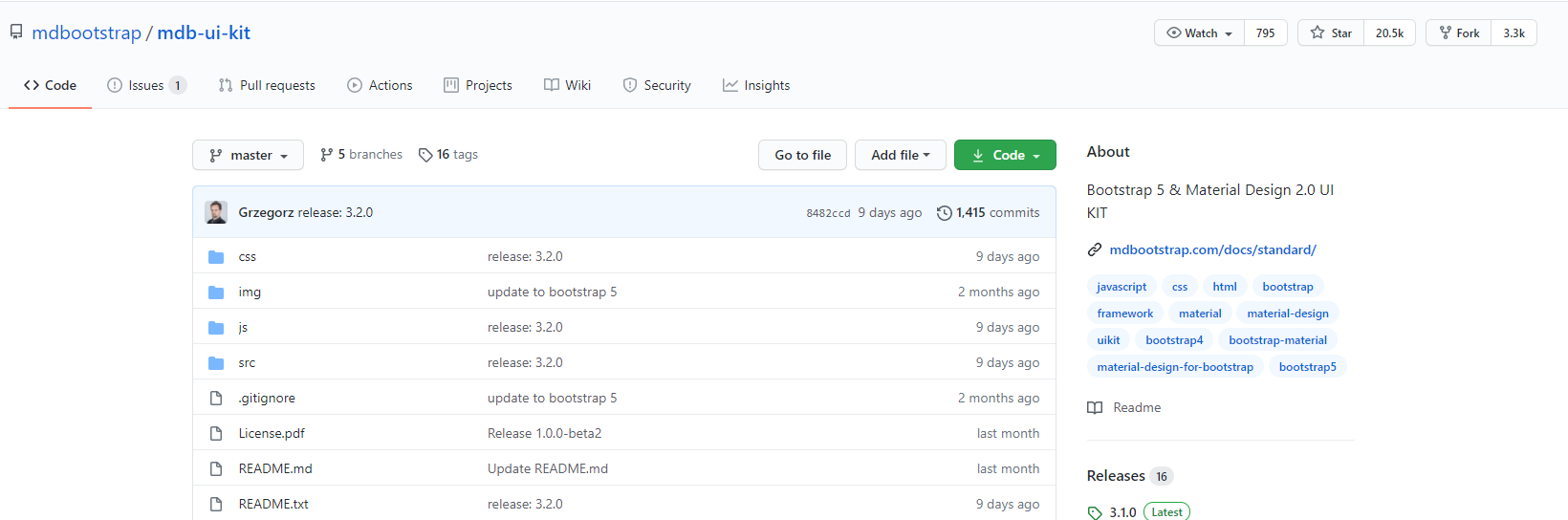This screenshot has height=520, width=1568.
Task: Click the javascript topic tag
Action: [x=1122, y=287]
